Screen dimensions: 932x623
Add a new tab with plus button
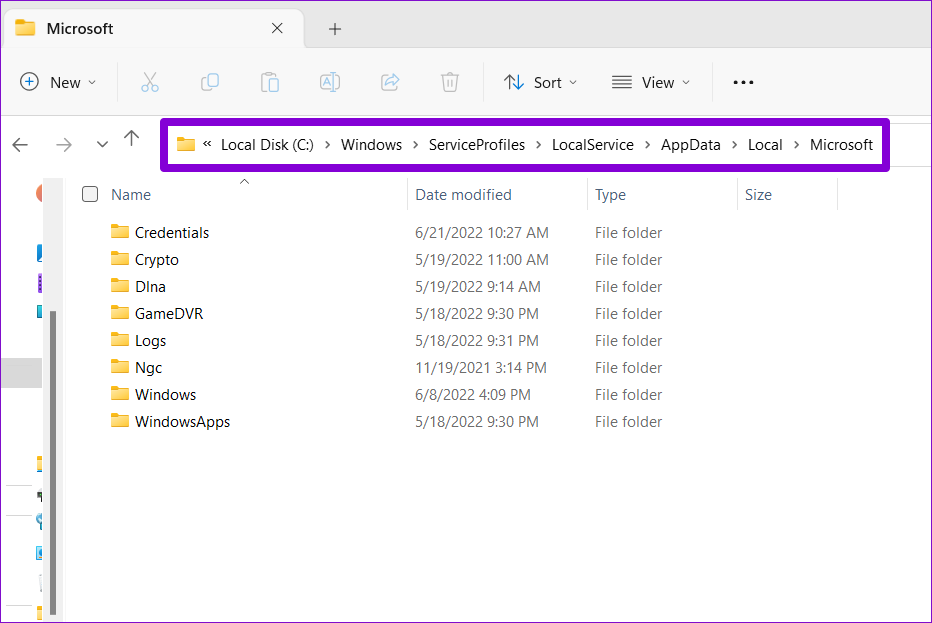335,29
